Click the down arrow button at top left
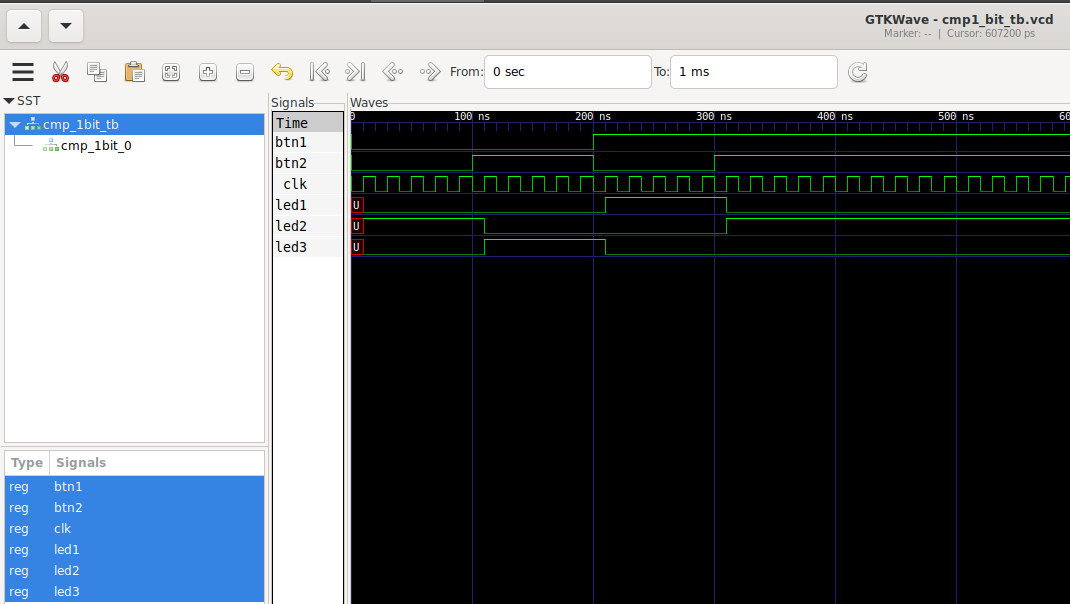 [65, 26]
